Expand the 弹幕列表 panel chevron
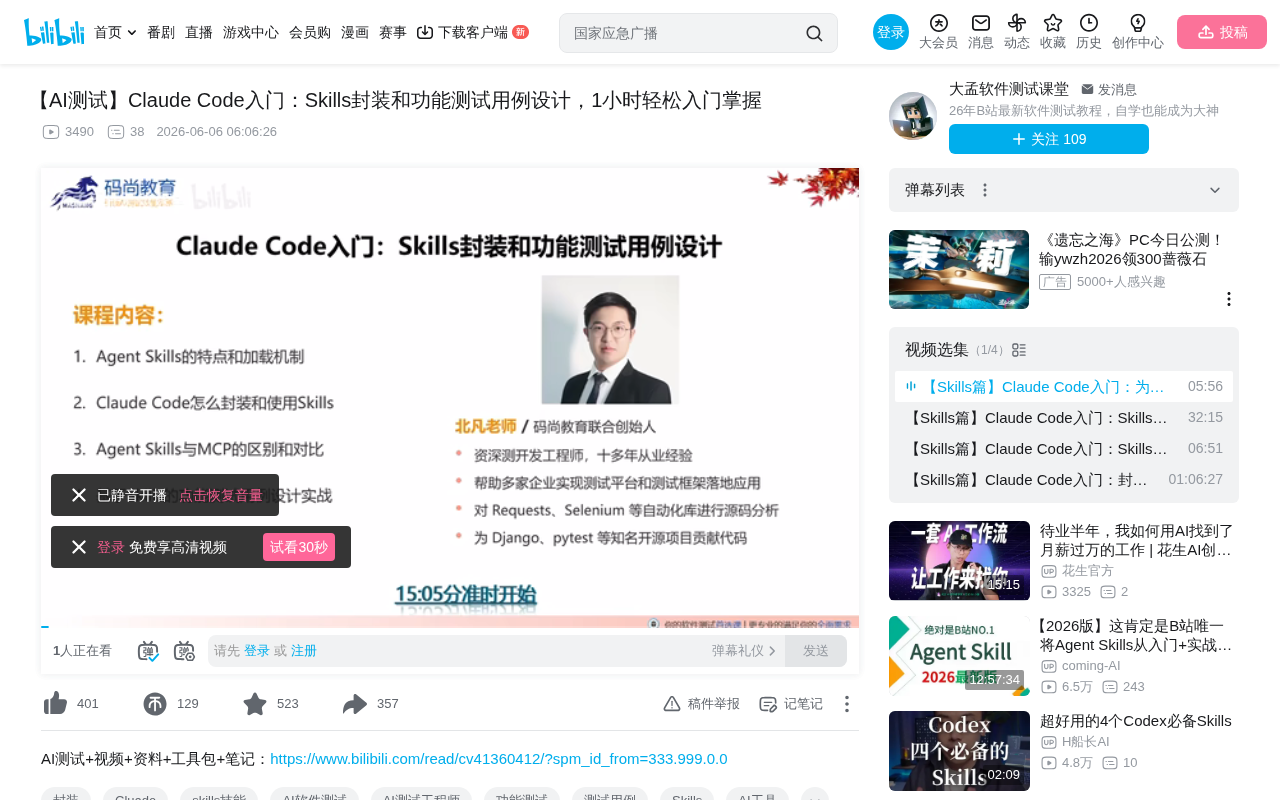This screenshot has height=800, width=1280. coord(1215,190)
